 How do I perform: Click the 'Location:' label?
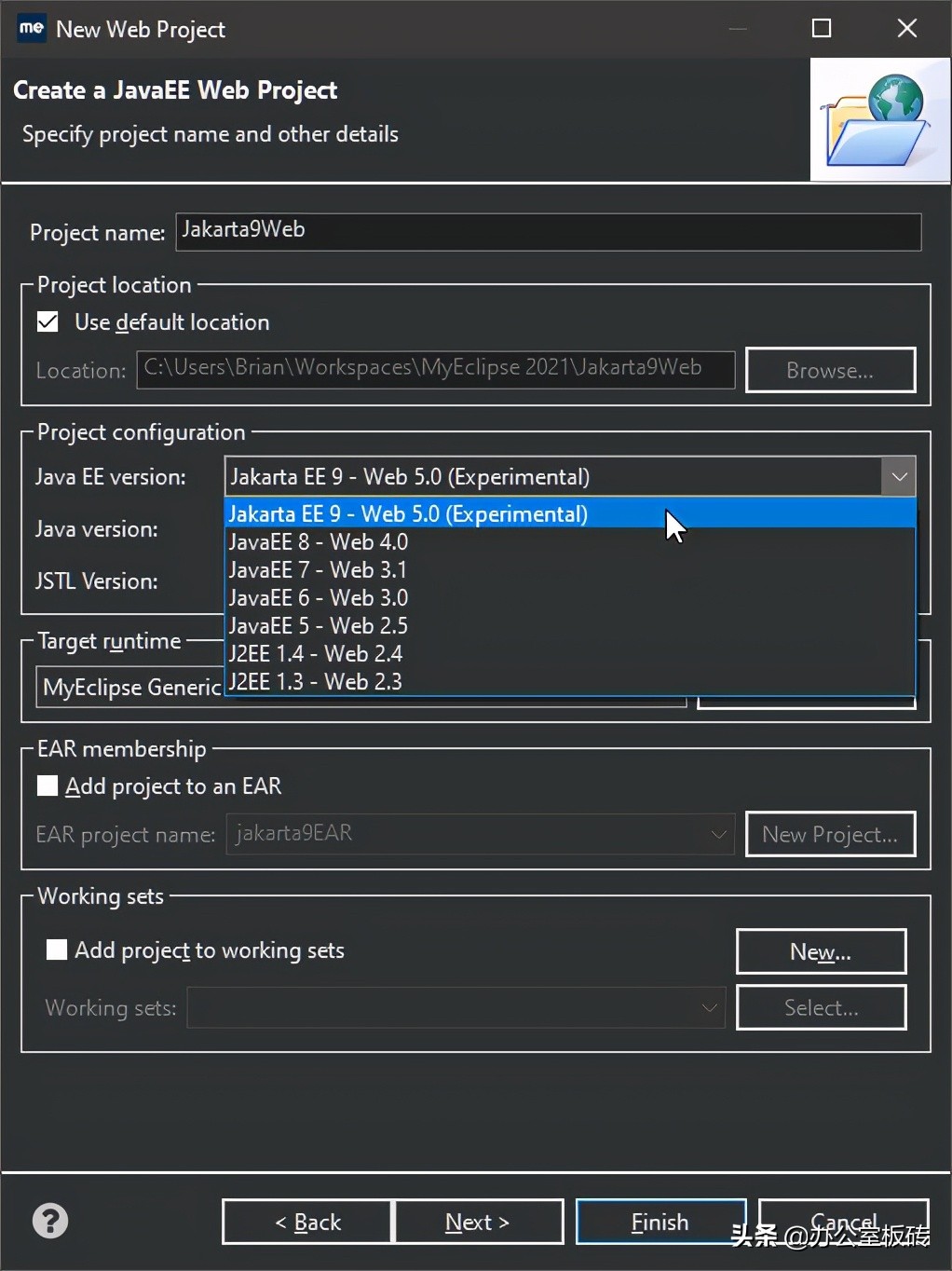coord(81,371)
